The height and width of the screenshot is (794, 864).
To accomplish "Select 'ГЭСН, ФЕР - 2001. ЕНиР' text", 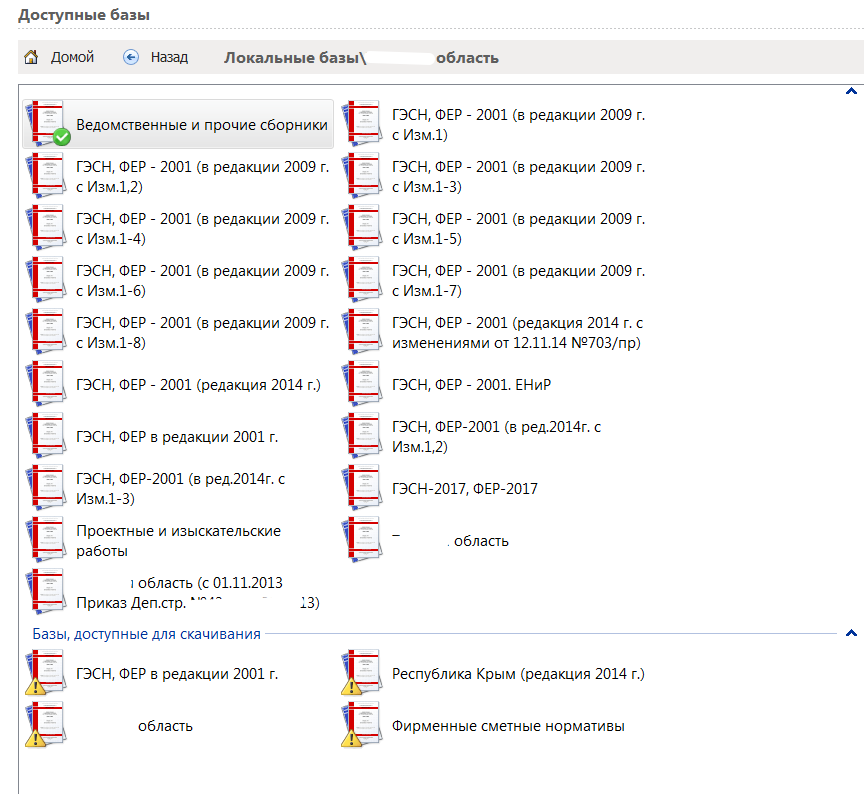I will [x=472, y=385].
